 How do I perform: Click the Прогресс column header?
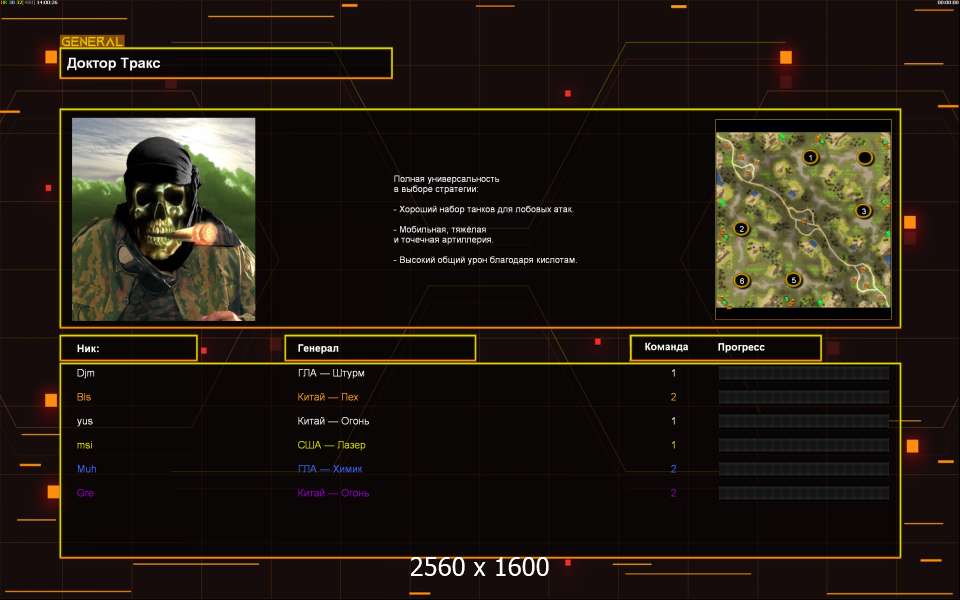click(x=741, y=347)
